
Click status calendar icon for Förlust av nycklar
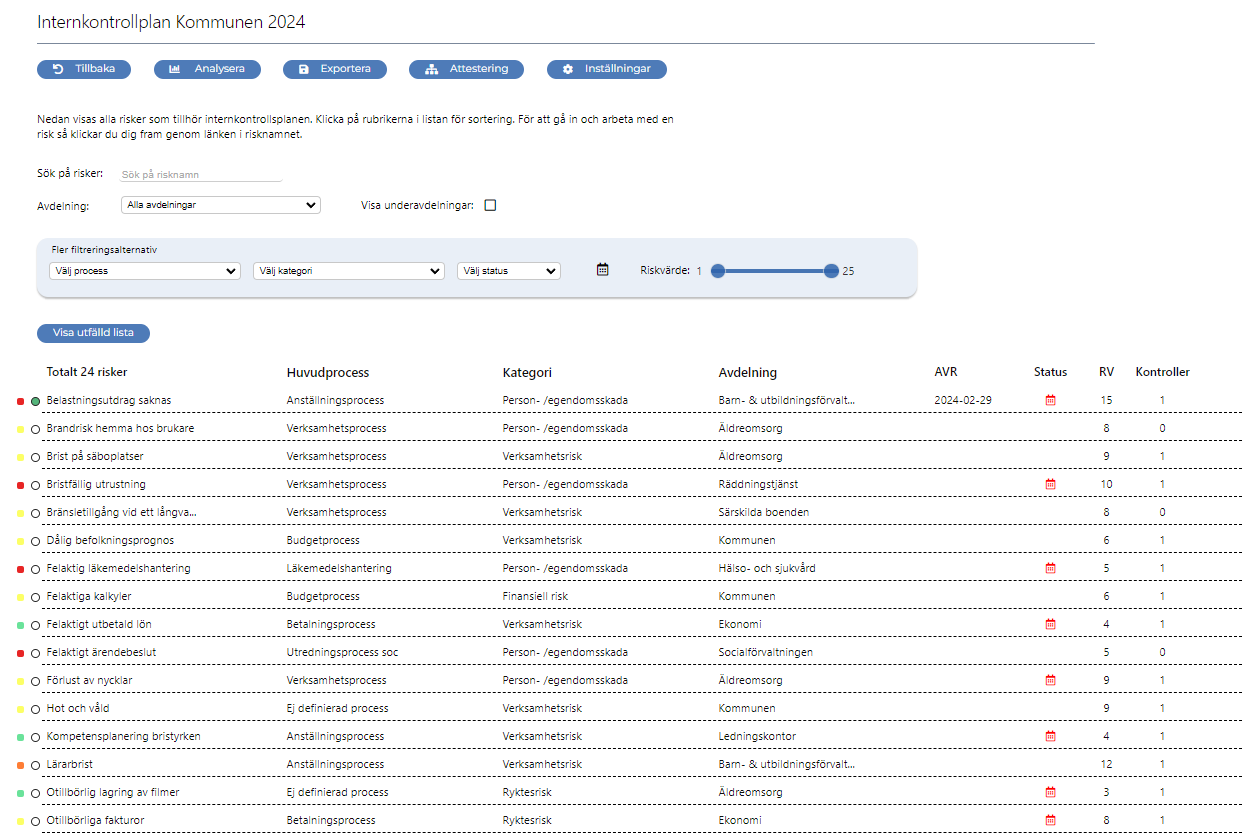[x=1050, y=680]
